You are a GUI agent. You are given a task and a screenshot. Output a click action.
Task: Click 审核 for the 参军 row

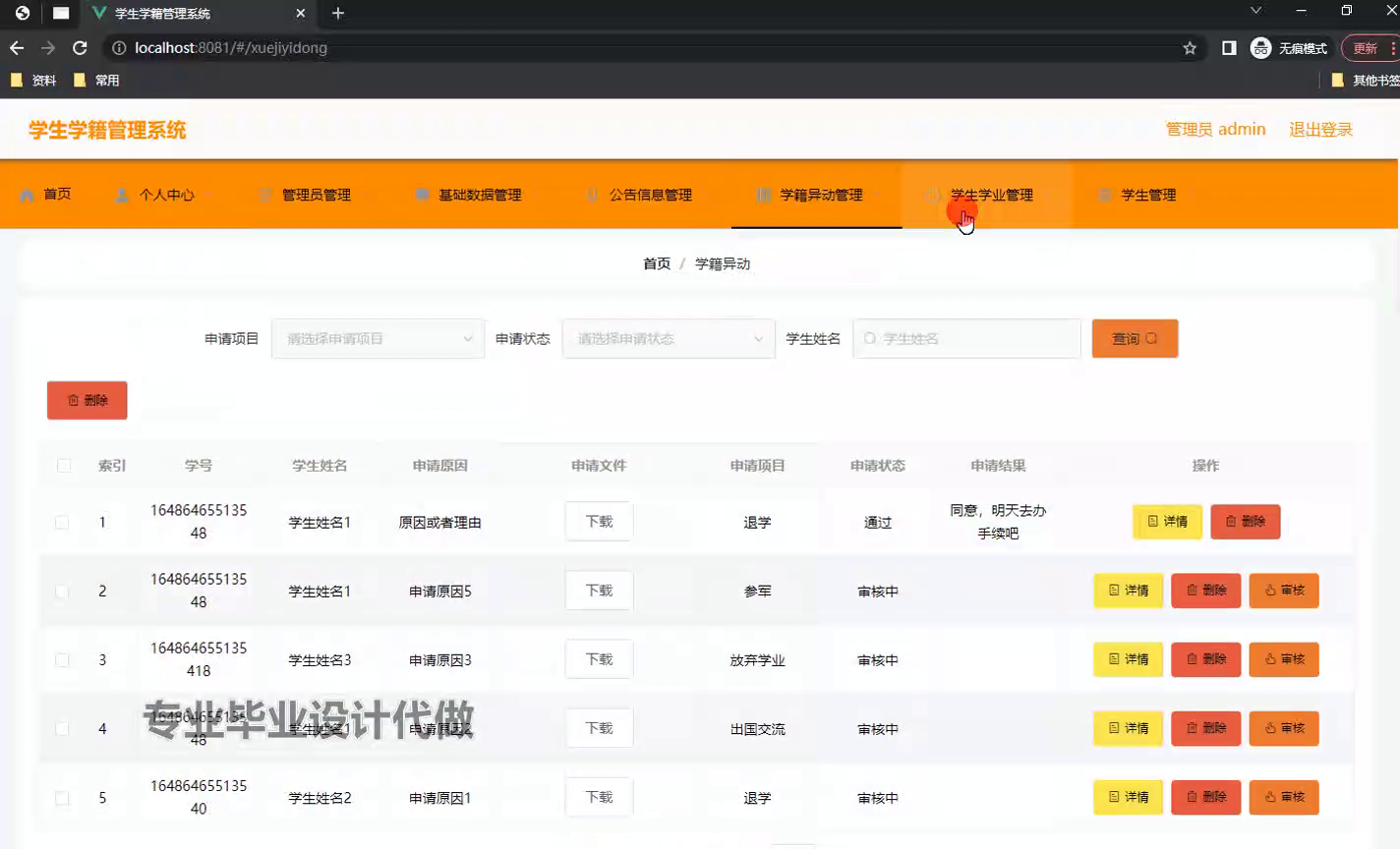tap(1284, 591)
